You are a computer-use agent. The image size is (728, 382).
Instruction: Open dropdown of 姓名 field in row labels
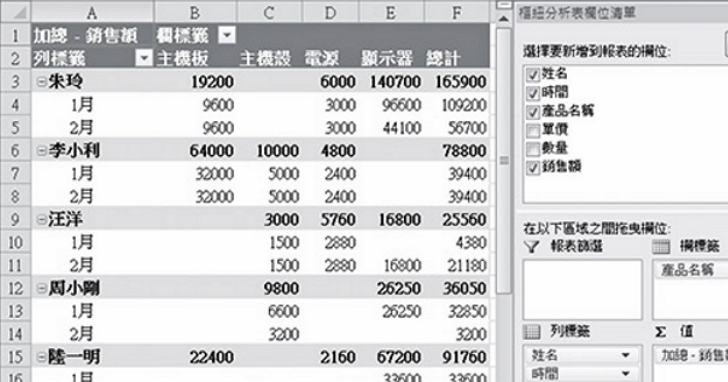click(x=625, y=355)
